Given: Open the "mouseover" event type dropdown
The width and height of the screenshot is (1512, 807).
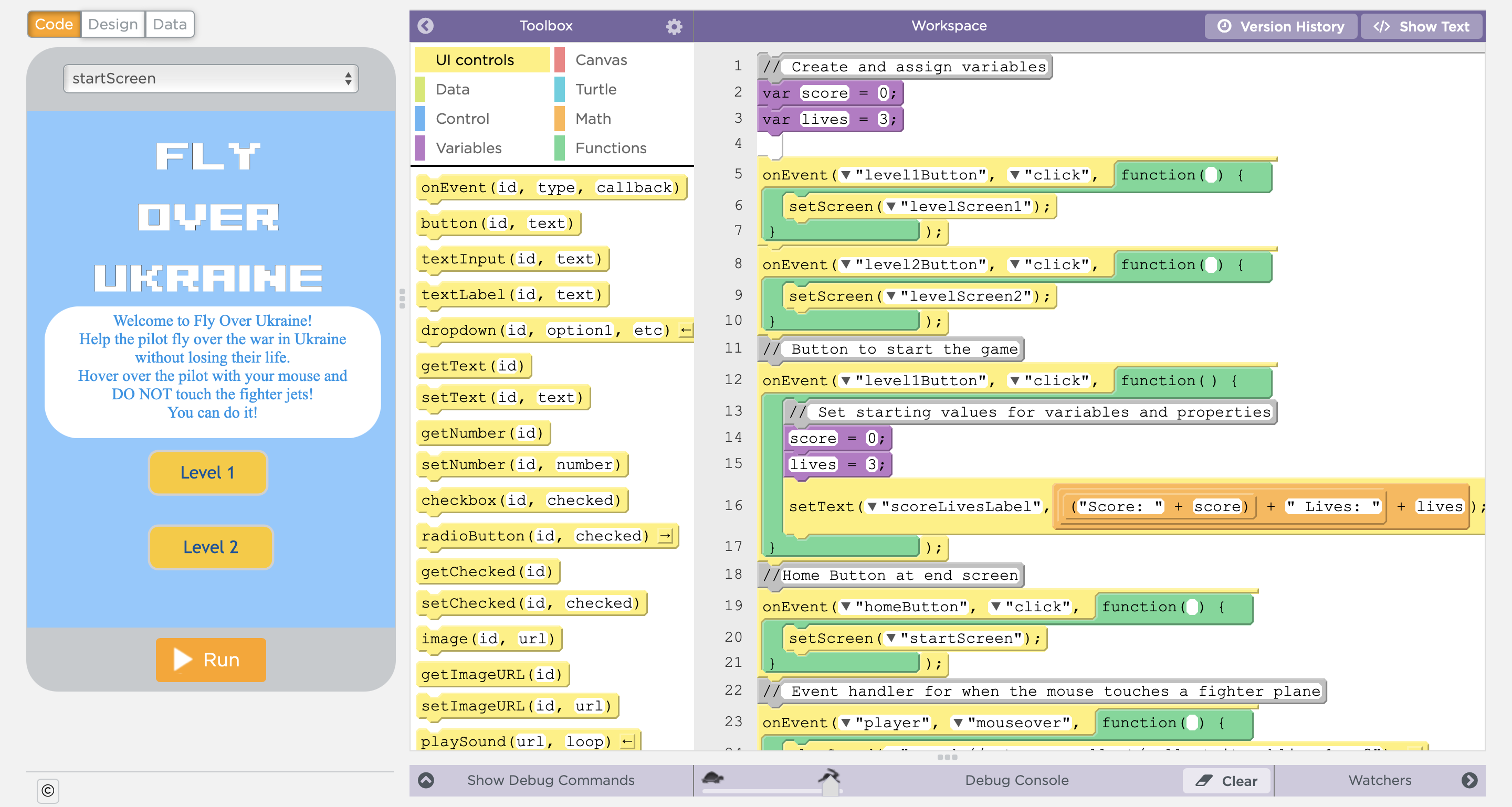Looking at the screenshot, I should click(958, 723).
